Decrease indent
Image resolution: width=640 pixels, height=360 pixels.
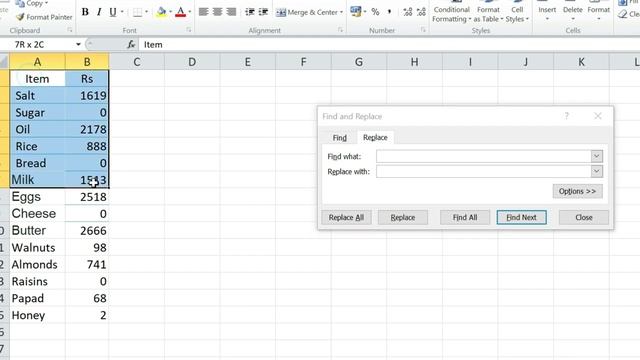pyautogui.click(x=250, y=12)
